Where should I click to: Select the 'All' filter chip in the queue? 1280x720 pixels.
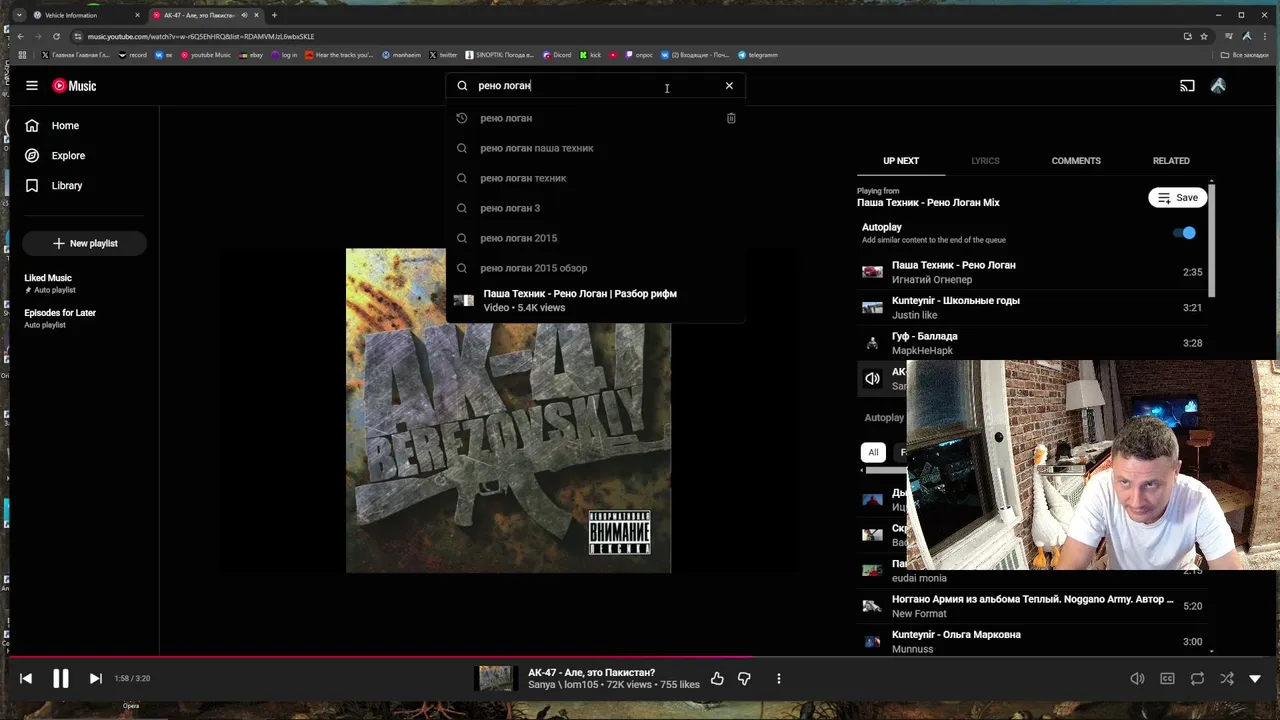click(873, 452)
